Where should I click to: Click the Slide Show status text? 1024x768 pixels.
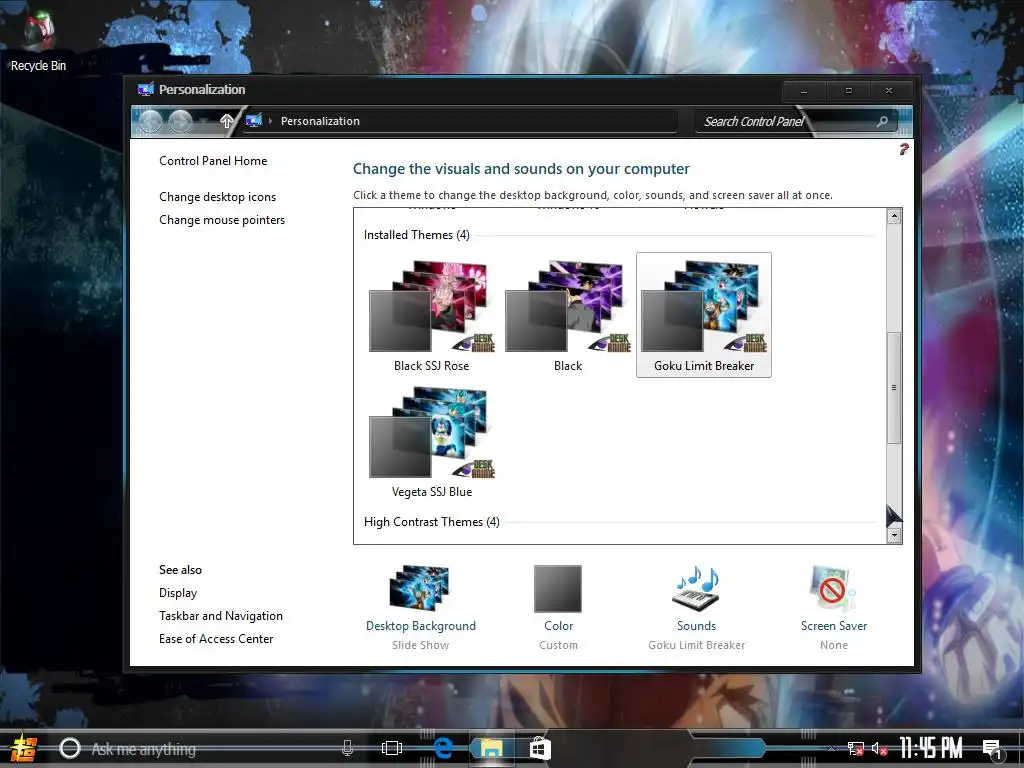pos(421,645)
